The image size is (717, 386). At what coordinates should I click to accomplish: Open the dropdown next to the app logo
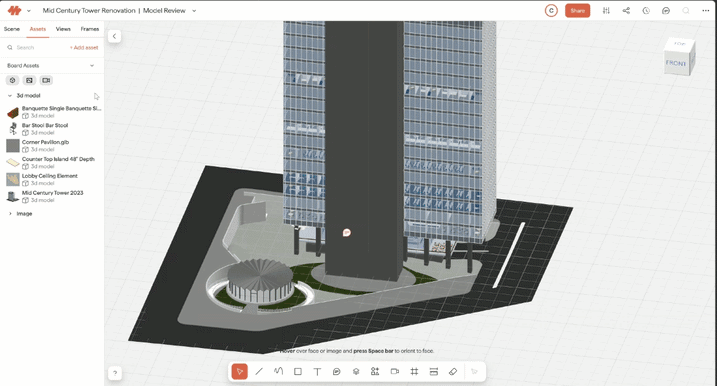[29, 11]
